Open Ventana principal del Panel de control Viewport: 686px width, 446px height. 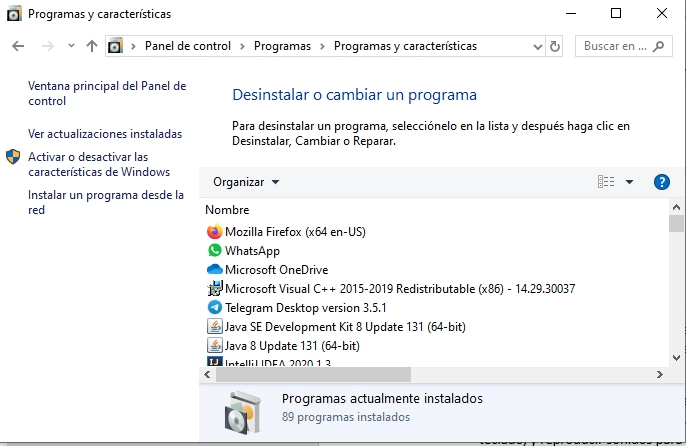click(x=107, y=93)
